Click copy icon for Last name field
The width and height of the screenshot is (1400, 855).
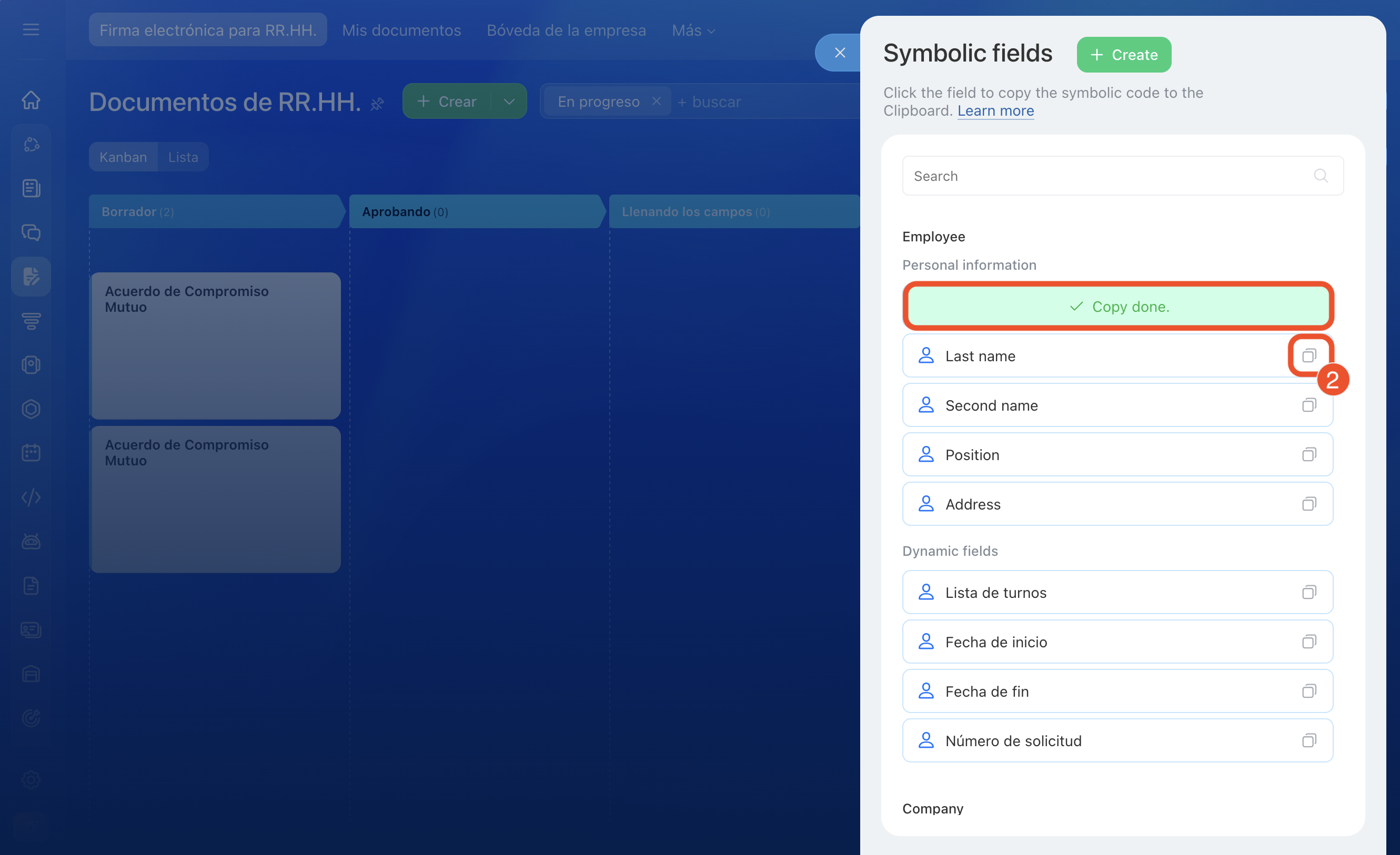click(x=1308, y=356)
